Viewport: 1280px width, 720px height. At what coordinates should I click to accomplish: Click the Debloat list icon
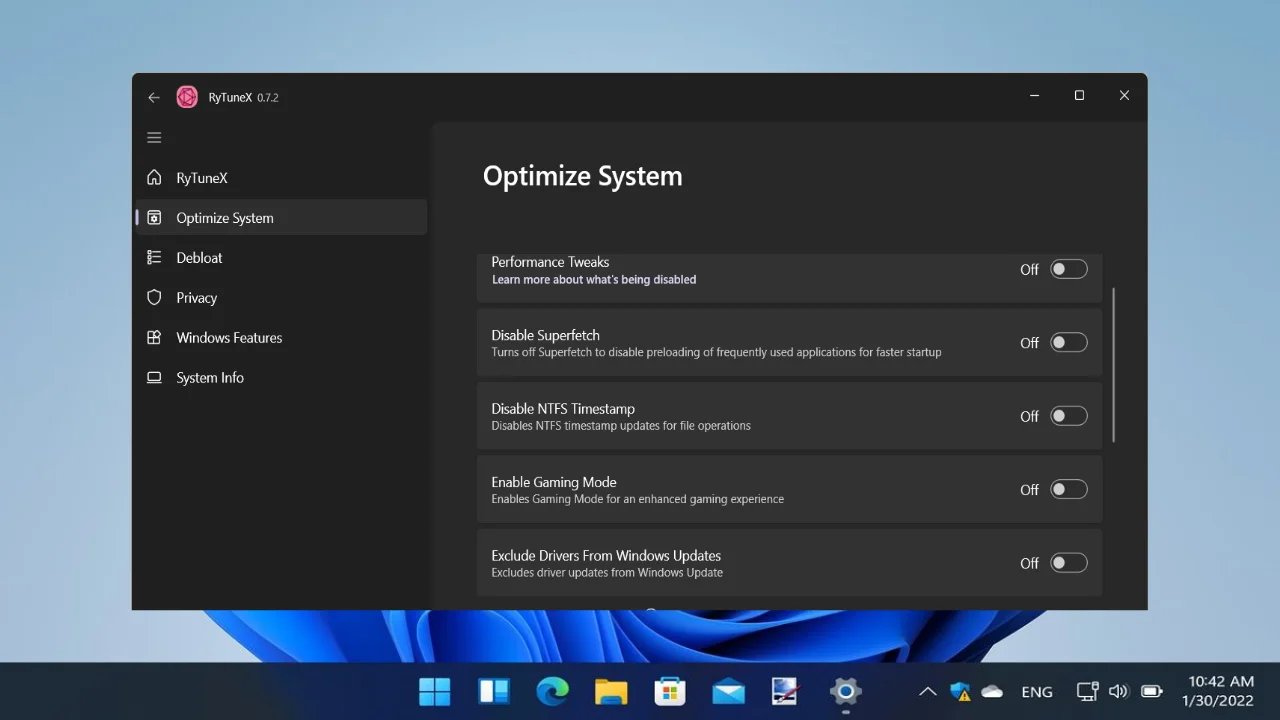tap(154, 258)
